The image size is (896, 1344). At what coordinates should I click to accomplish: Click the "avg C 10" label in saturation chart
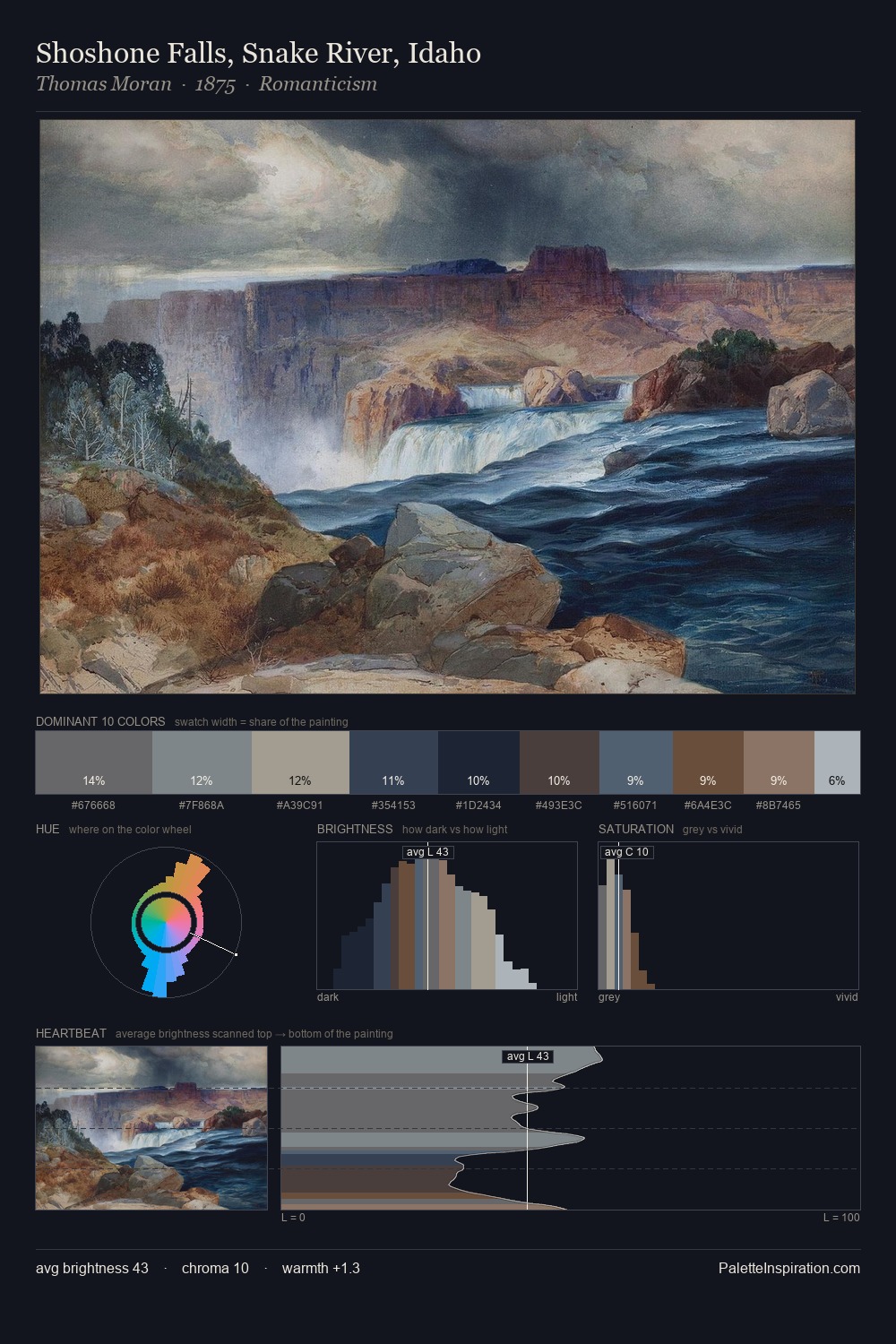click(x=626, y=851)
